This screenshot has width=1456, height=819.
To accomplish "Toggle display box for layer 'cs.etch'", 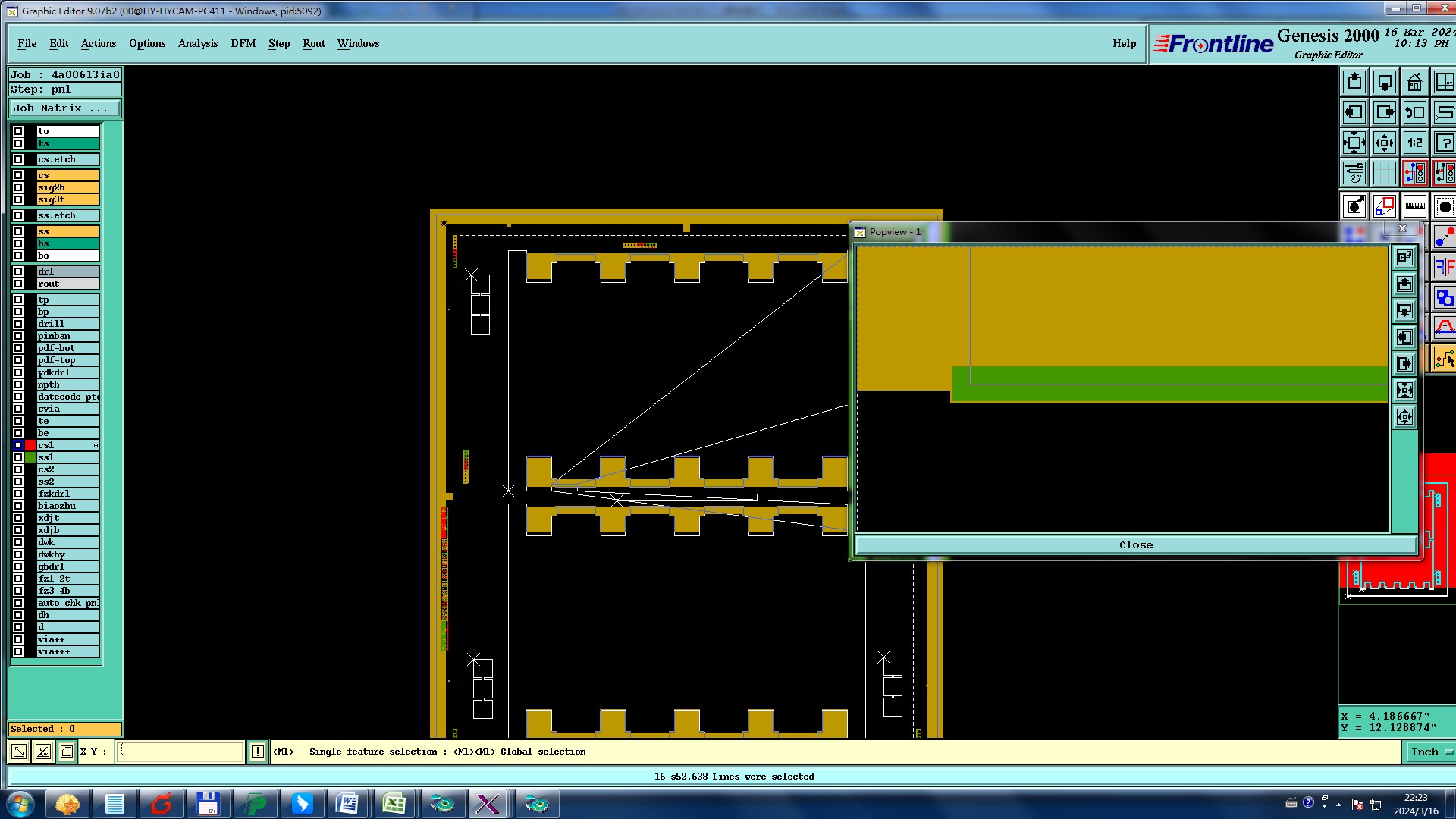I will (x=18, y=159).
